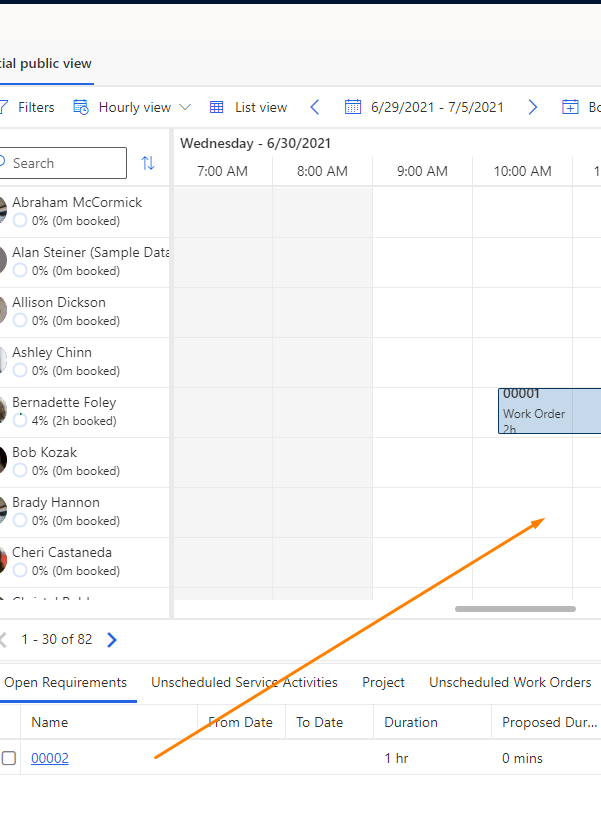Click the Hourly view calendar icon
This screenshot has width=601, height=820.
tap(81, 107)
